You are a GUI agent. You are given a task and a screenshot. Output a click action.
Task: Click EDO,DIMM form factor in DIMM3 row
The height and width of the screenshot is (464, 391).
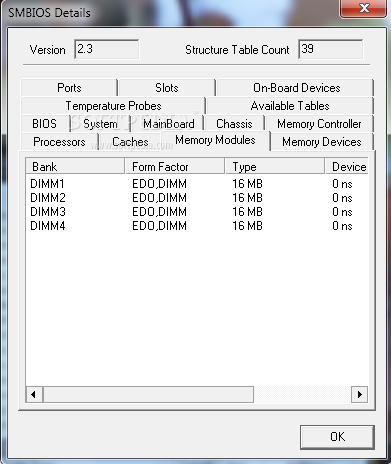tap(159, 212)
